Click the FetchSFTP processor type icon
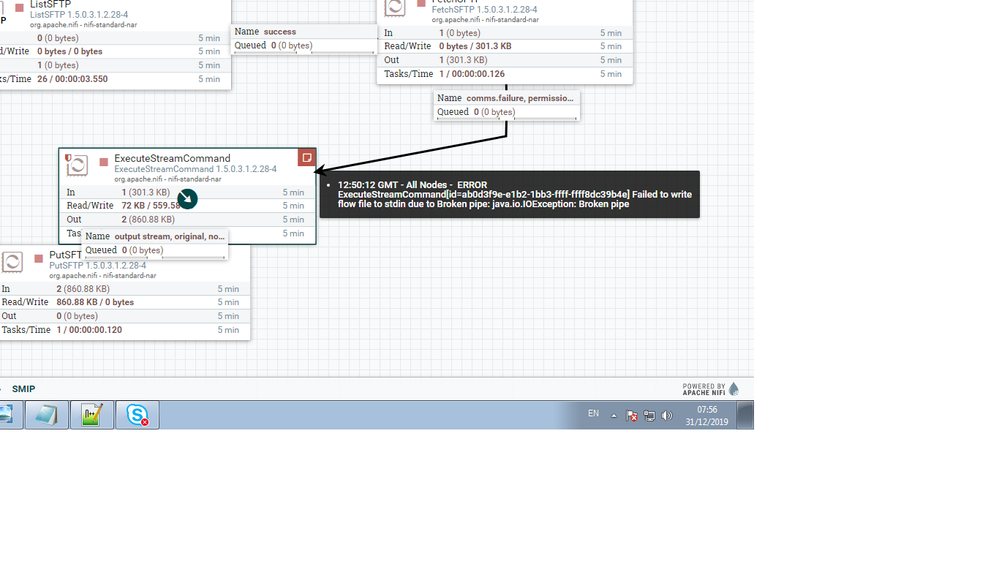This screenshot has width=999, height=562. point(395,7)
